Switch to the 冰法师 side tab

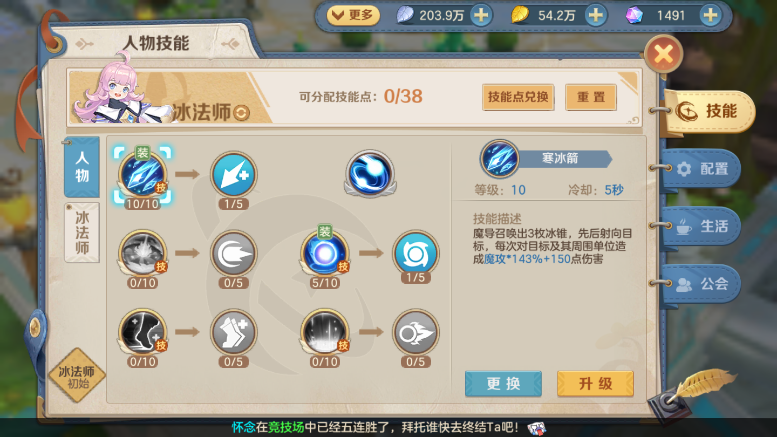[x=82, y=232]
